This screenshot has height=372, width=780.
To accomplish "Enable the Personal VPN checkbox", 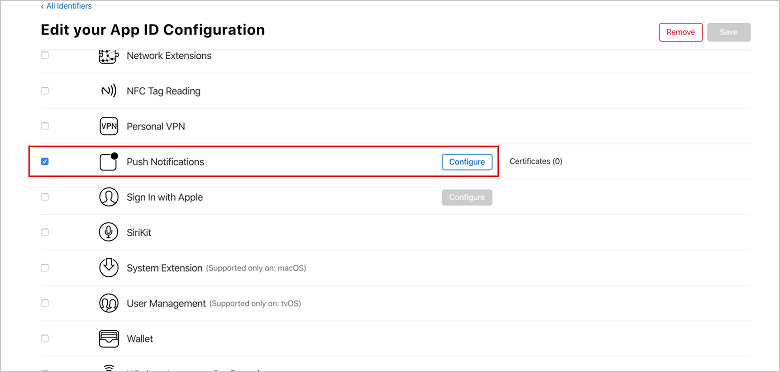I will click(45, 126).
